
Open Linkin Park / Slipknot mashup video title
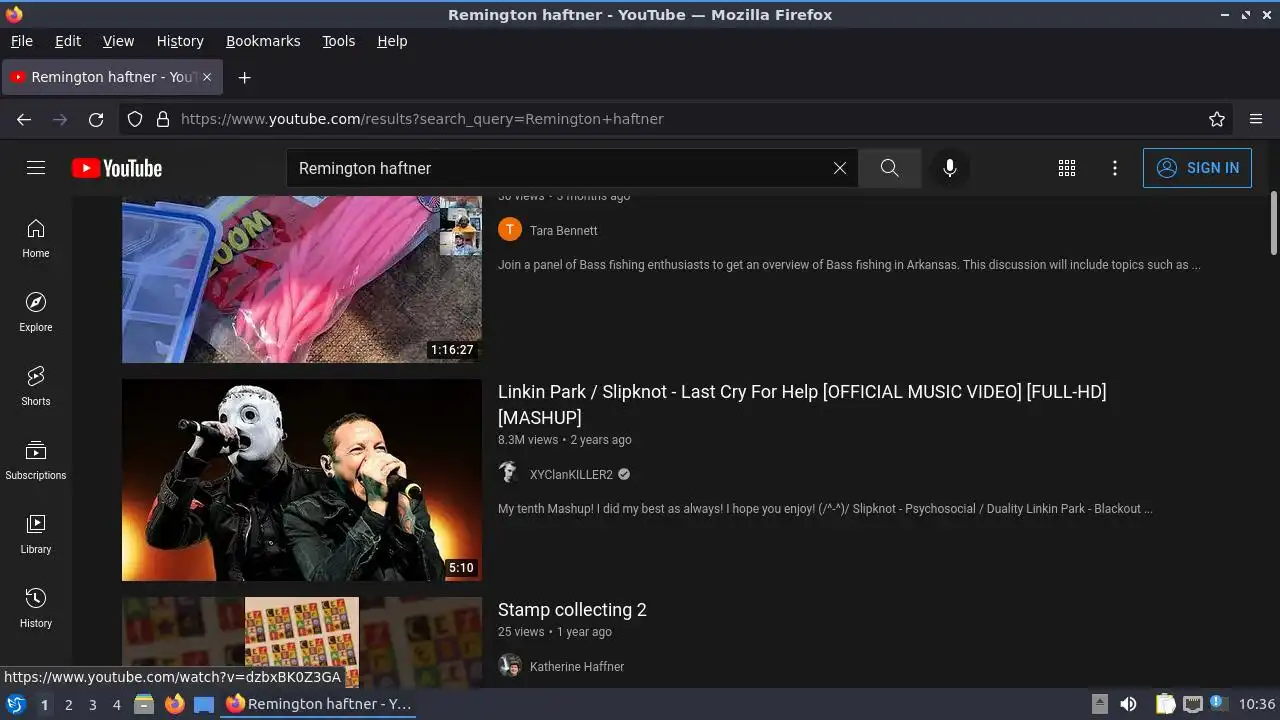pos(802,404)
